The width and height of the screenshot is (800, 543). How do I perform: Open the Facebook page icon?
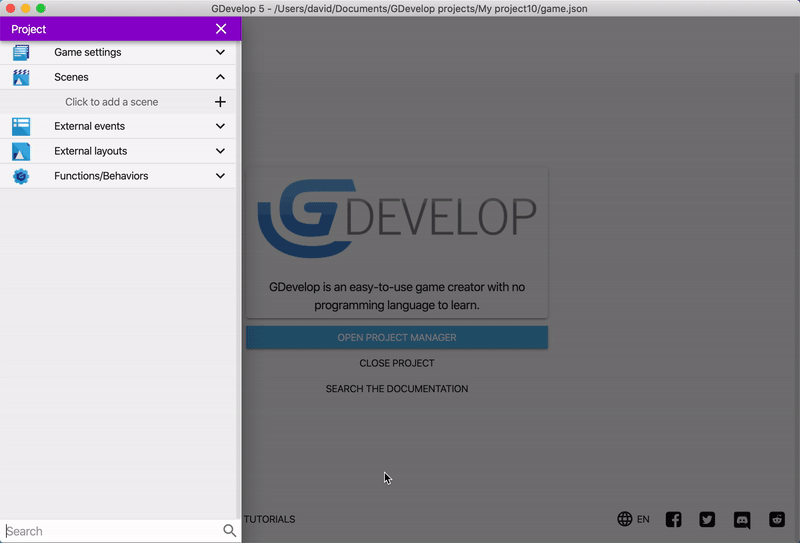673,519
